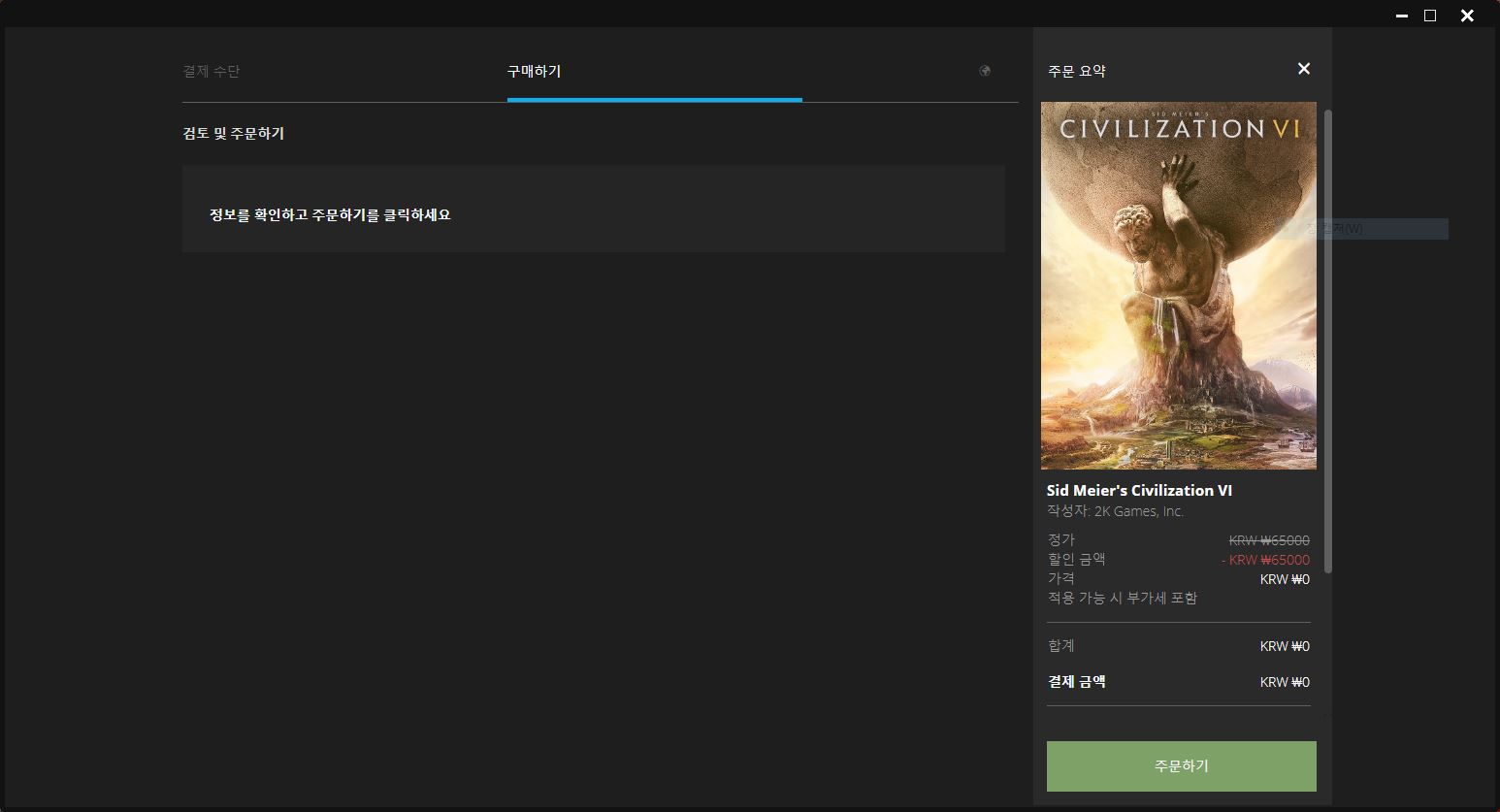Click the 할인 금액 label
1500x812 pixels.
1077,559
